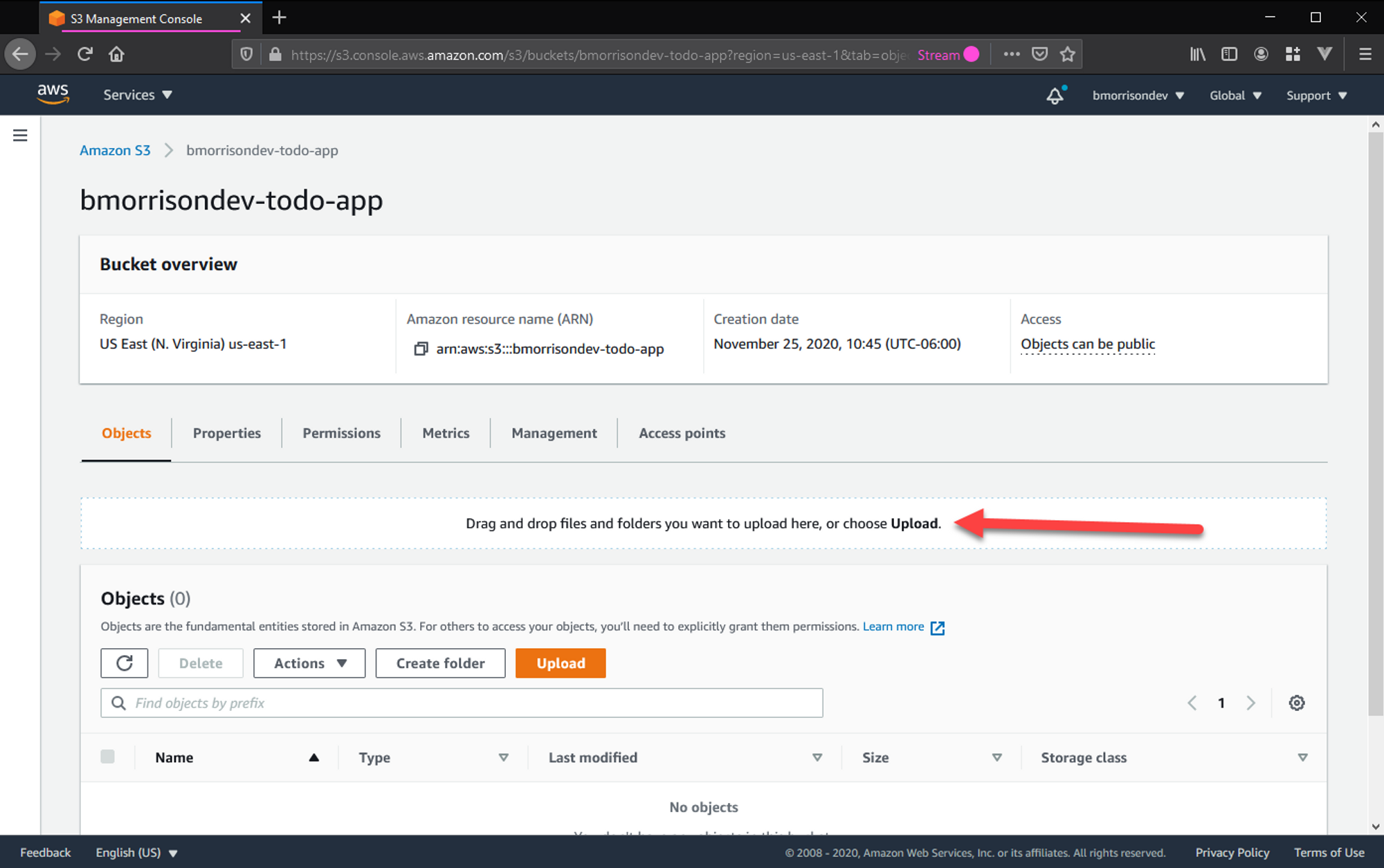The image size is (1384, 868).
Task: Switch to the Properties tab
Action: (227, 433)
